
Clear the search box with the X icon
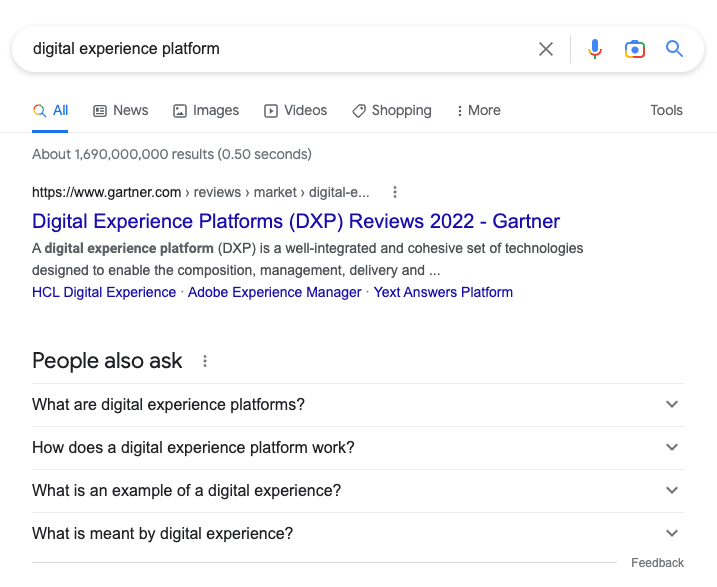[546, 49]
